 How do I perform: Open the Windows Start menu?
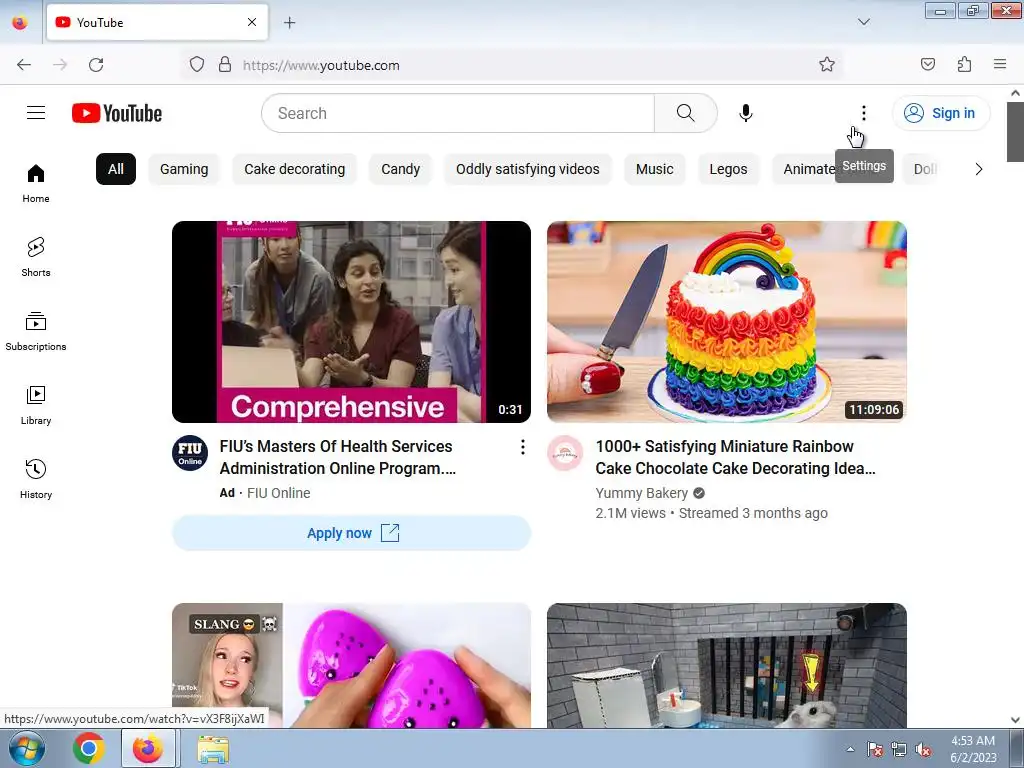point(25,748)
